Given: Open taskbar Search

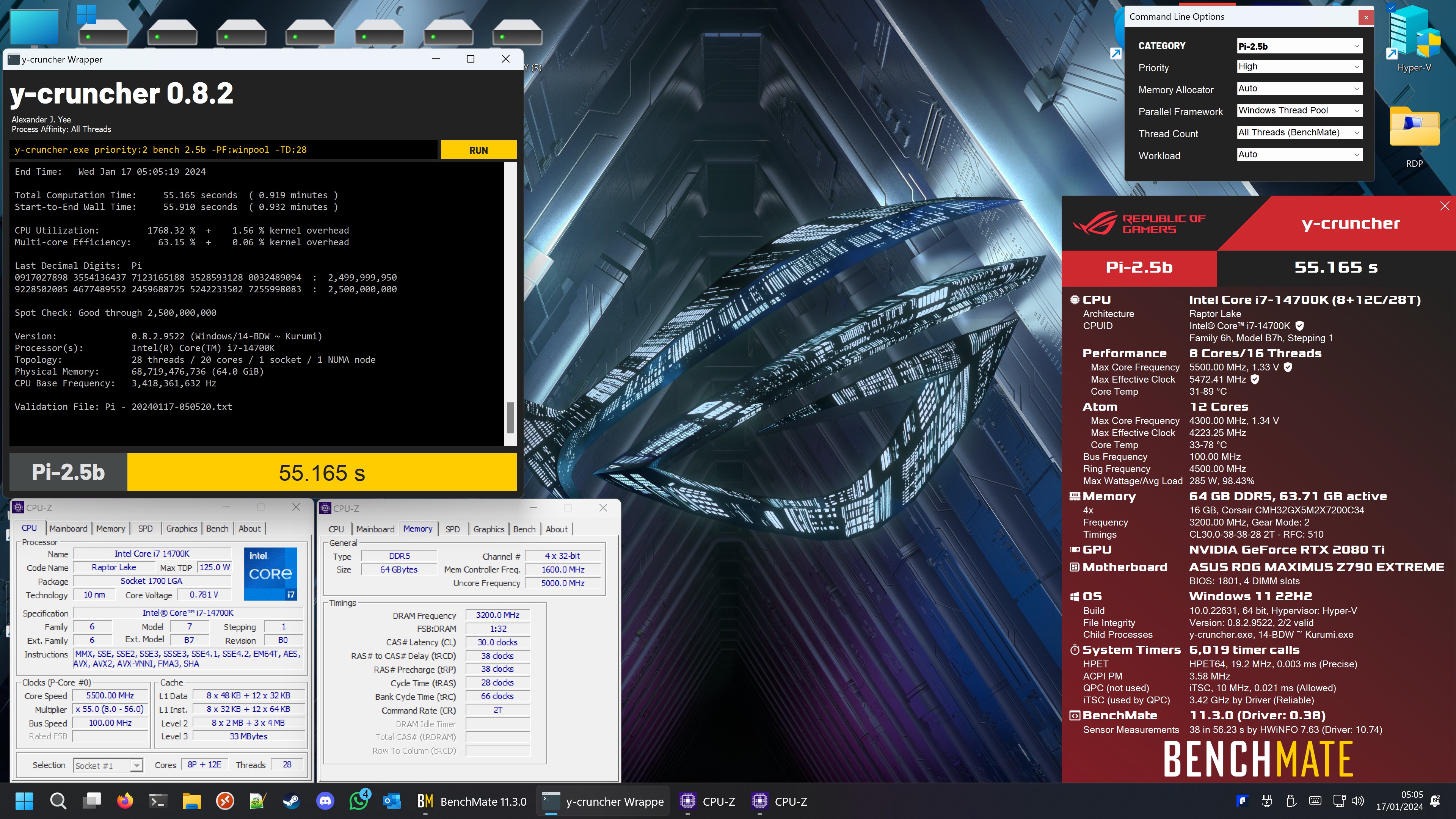Looking at the screenshot, I should (58, 801).
